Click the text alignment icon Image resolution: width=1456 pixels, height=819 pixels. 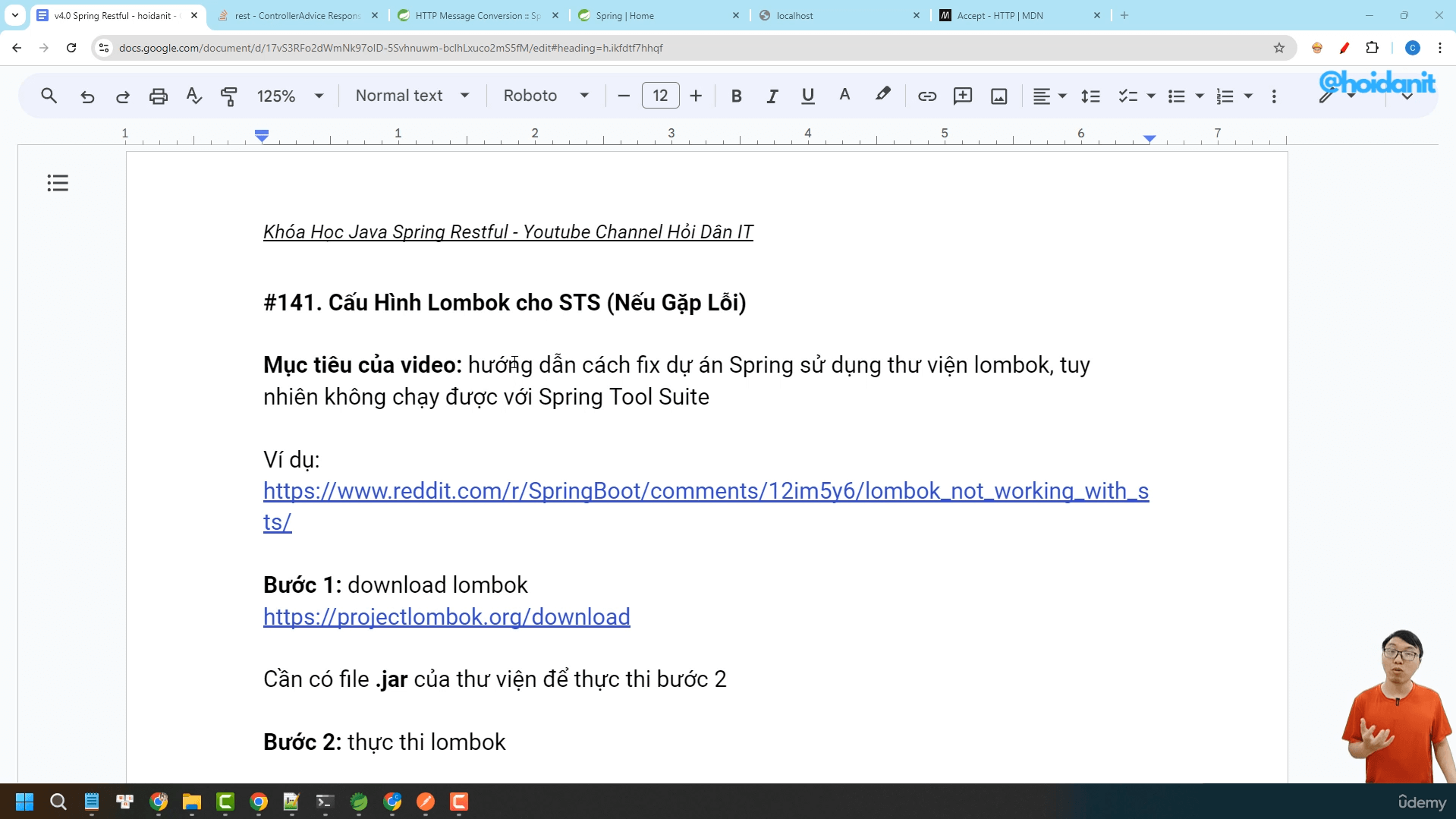pos(1042,96)
